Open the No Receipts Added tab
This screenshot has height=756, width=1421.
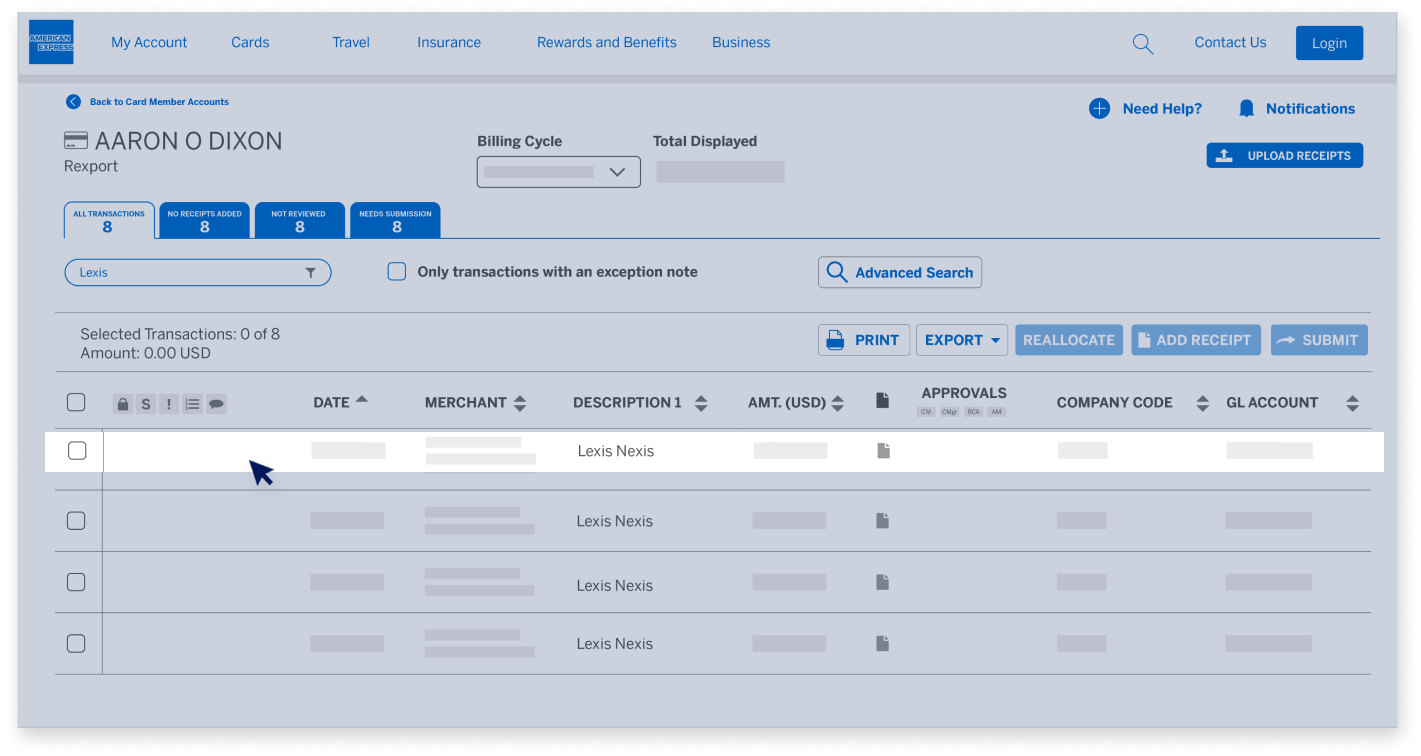(204, 219)
